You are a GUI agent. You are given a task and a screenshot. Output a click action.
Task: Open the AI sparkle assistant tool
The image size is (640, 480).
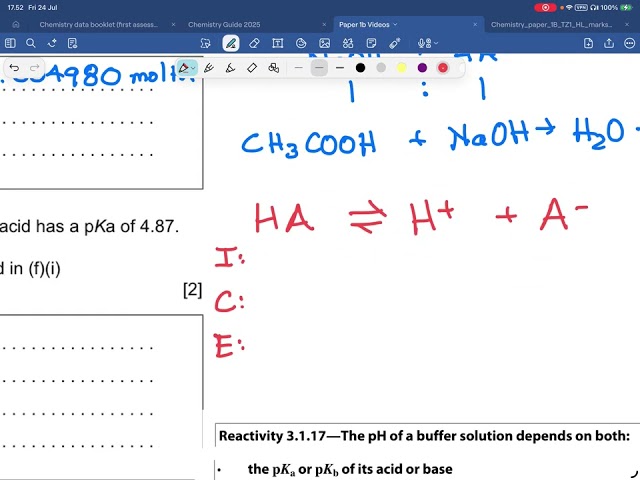click(x=52, y=43)
